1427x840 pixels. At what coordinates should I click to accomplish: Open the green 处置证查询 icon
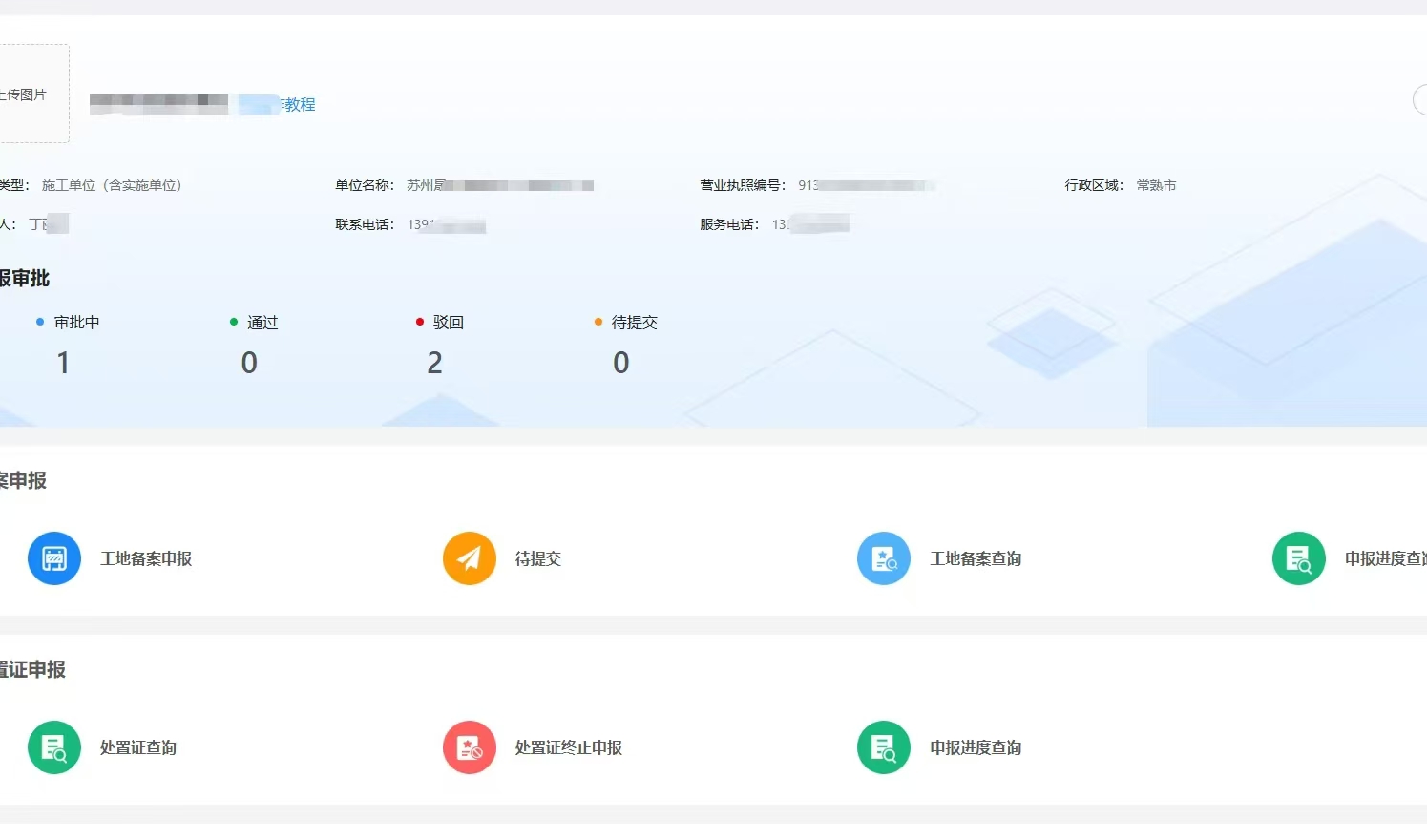click(x=54, y=747)
